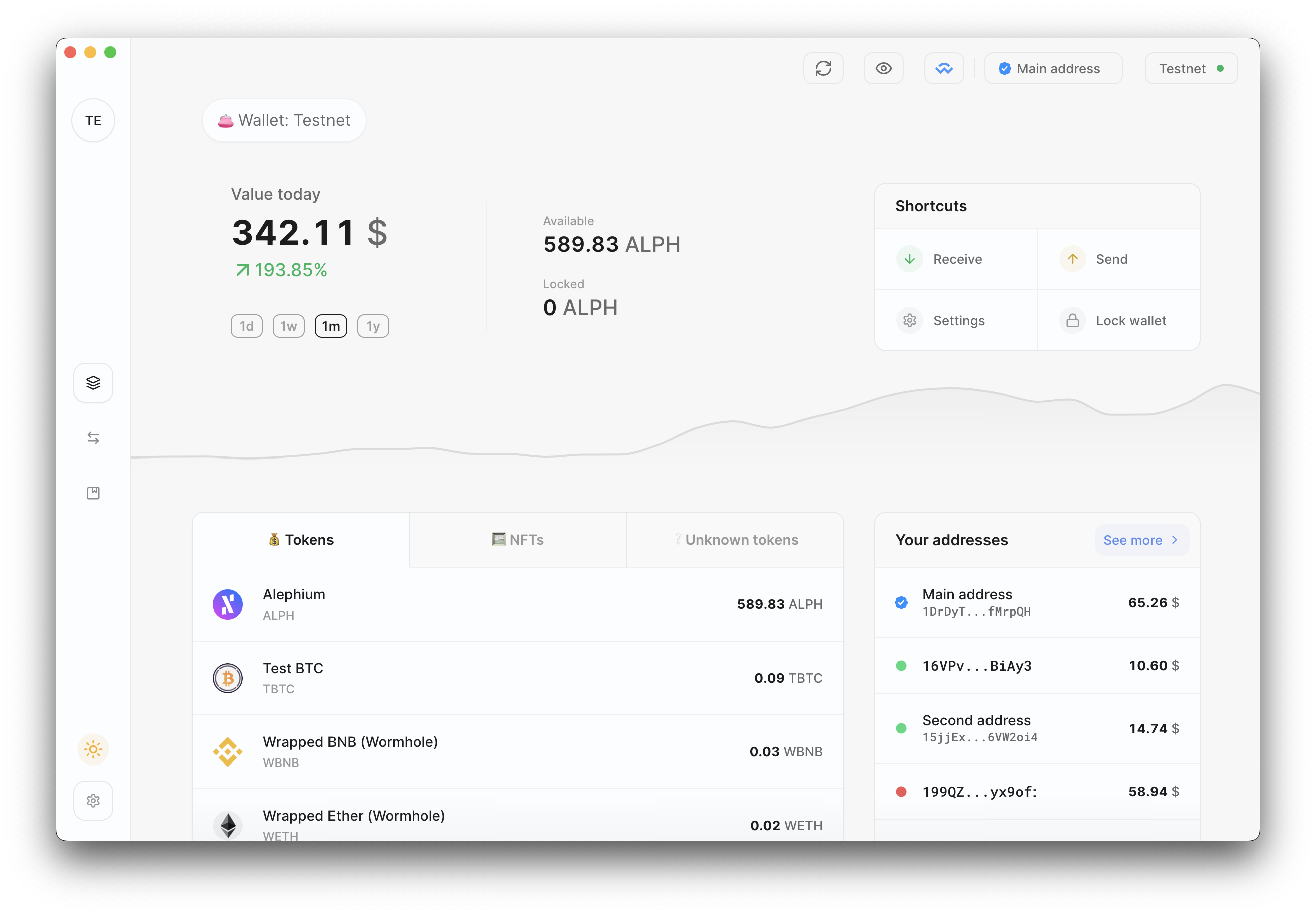Screen dimensions: 1316x915
Task: Click the address book icon
Action: pyautogui.click(x=95, y=493)
